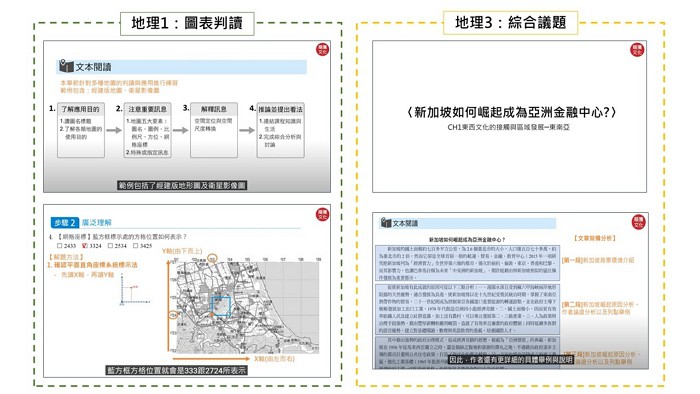This screenshot has height=394, width=700.
Task: Tick the 3425 checkbox
Action: pyautogui.click(x=136, y=245)
